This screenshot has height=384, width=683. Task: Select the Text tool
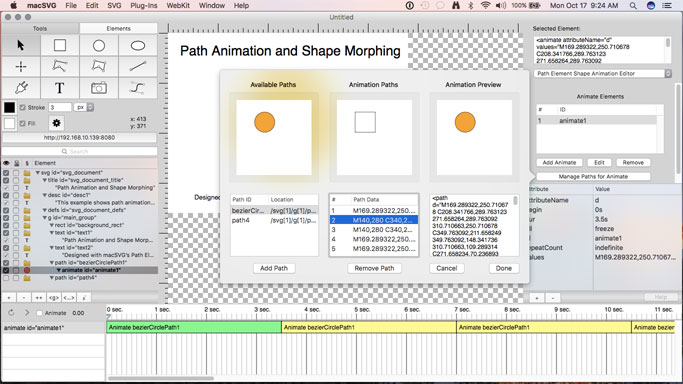pyautogui.click(x=60, y=88)
